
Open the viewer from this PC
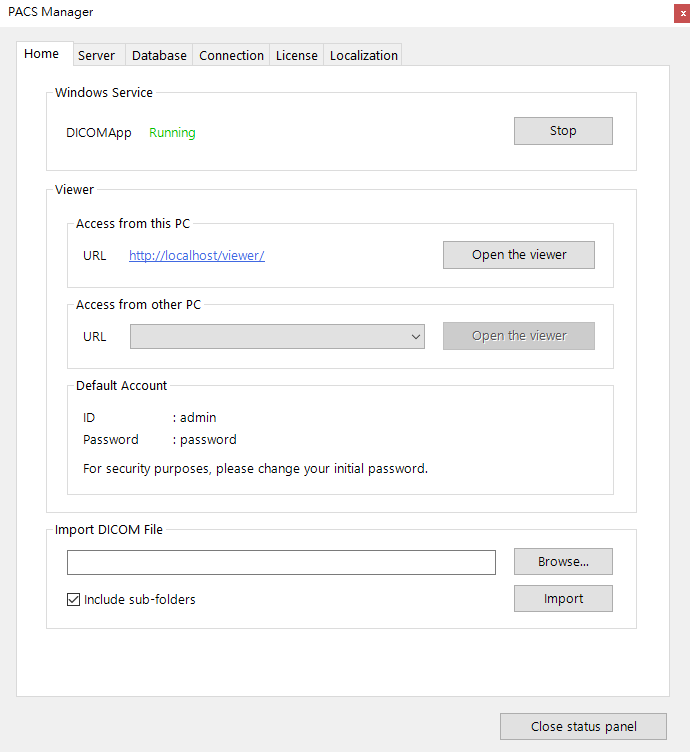[x=519, y=255]
